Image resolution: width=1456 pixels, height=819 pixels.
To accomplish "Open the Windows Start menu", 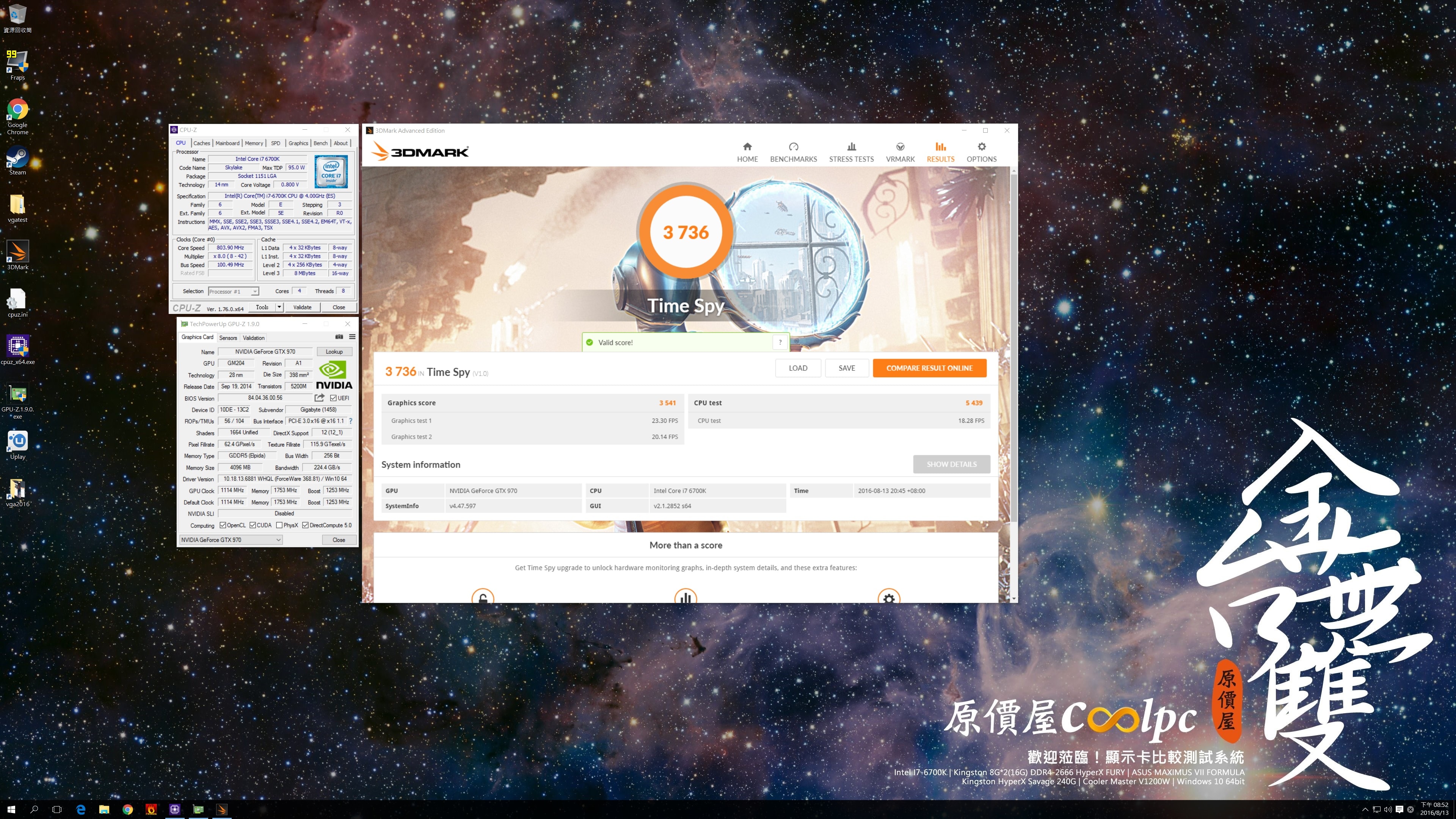I will point(11,810).
